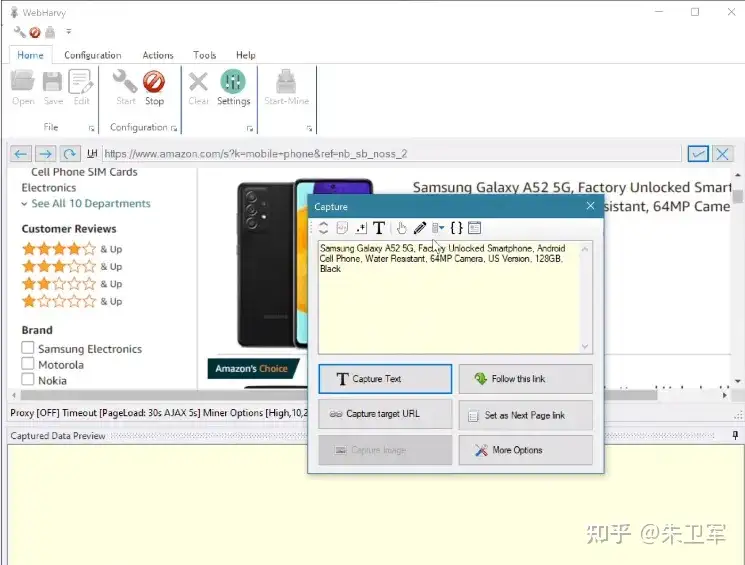Select the hand pointer icon in Capture toolbar
The image size is (745, 565).
click(x=401, y=228)
